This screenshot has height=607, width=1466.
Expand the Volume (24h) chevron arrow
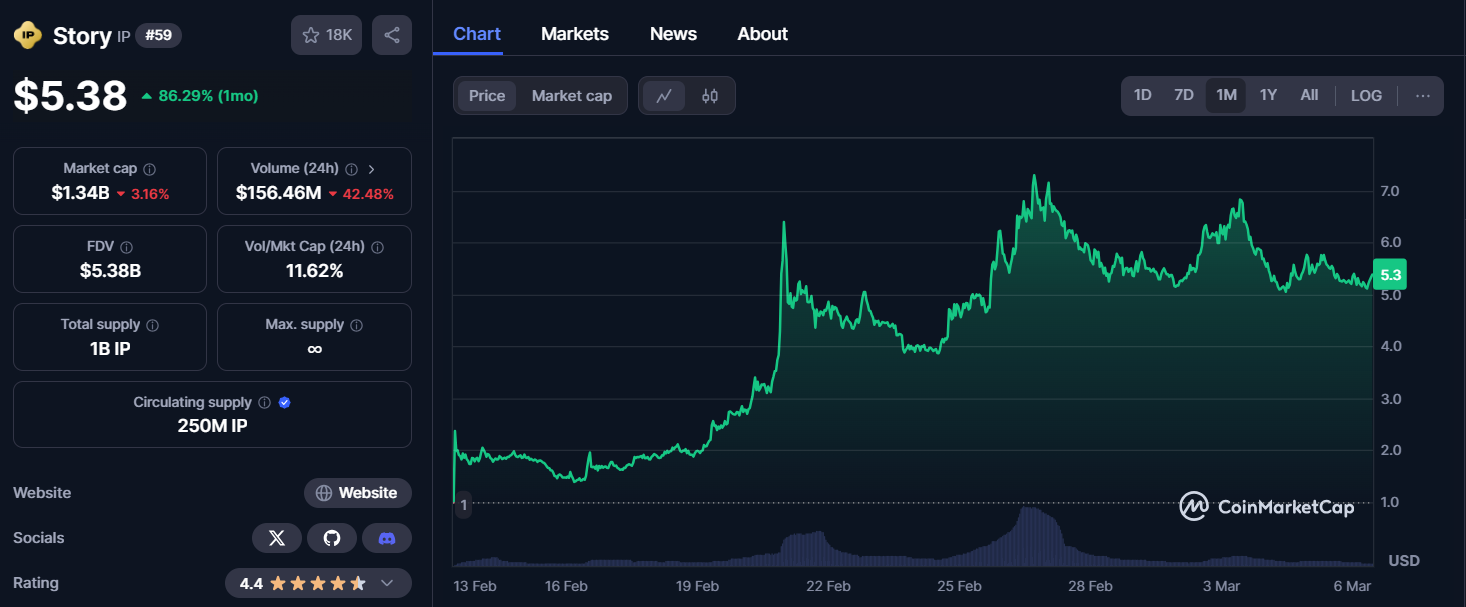[371, 169]
